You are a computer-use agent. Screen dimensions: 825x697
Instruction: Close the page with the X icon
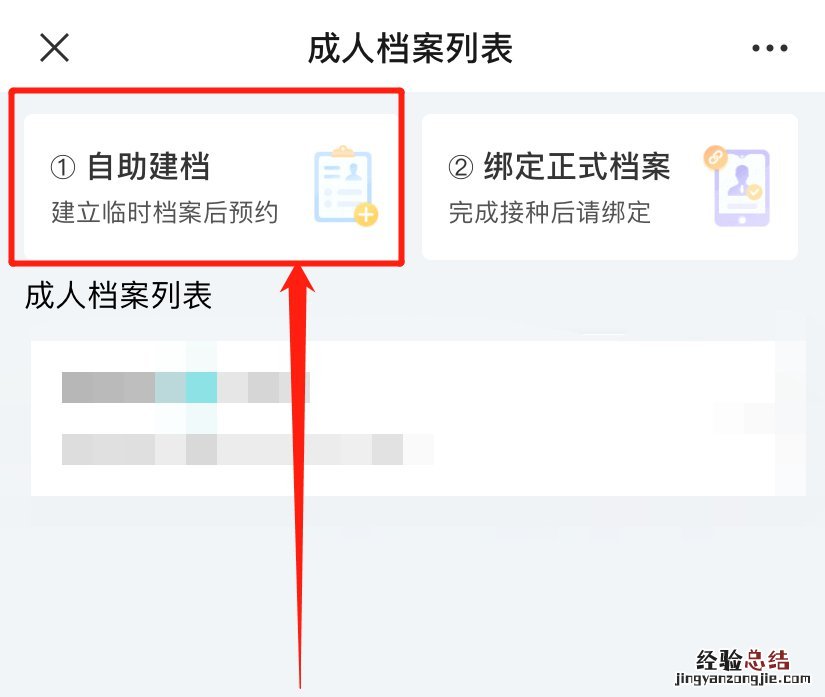(55, 48)
